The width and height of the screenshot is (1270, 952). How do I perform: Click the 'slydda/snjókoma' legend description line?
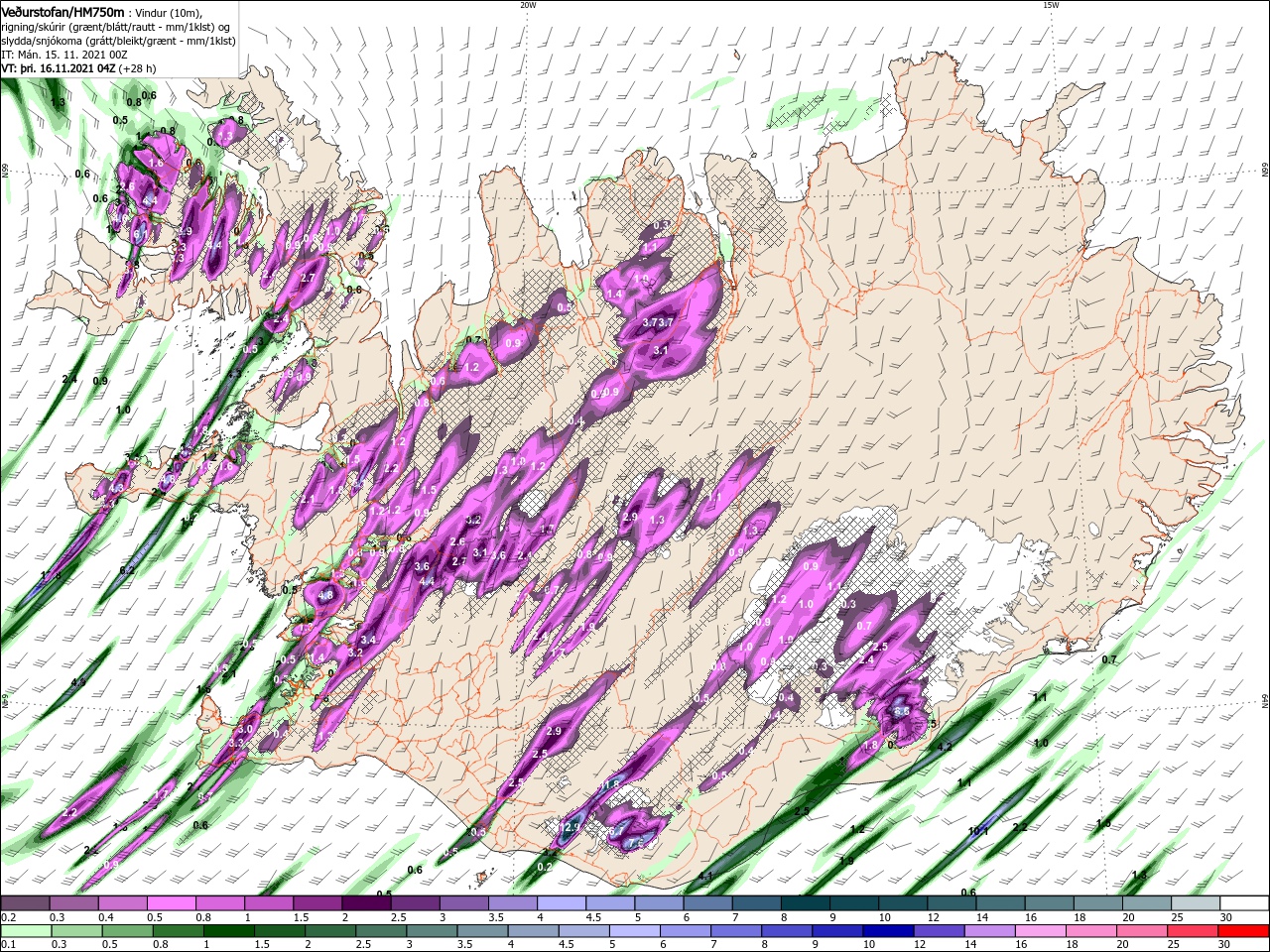pos(118,41)
